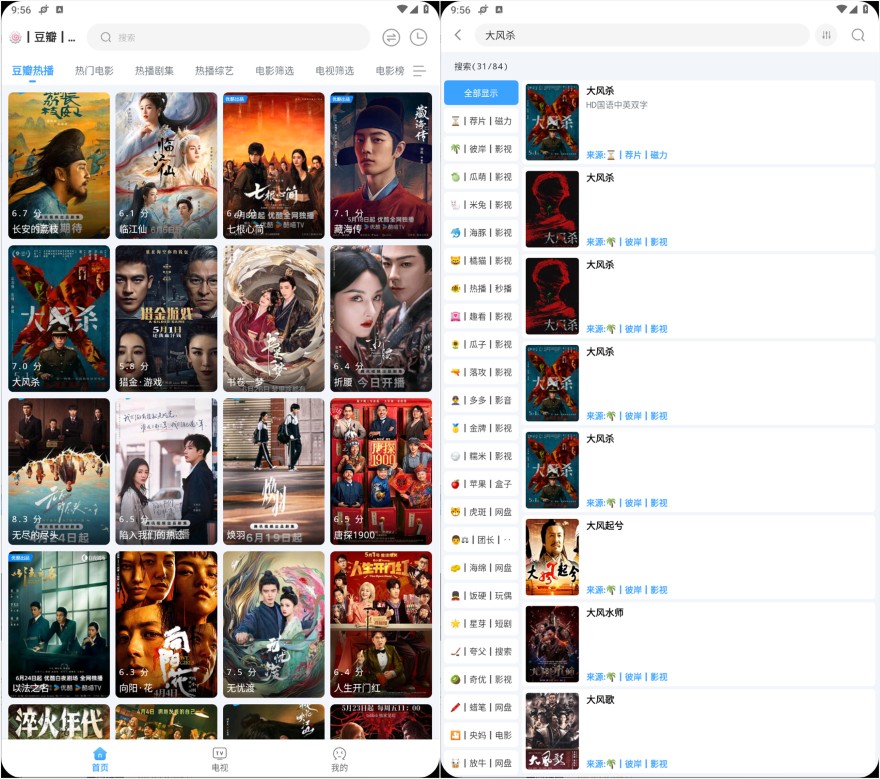Filter by 荐片 | 磁力 source
Image resolution: width=880 pixels, height=779 pixels.
[481, 121]
